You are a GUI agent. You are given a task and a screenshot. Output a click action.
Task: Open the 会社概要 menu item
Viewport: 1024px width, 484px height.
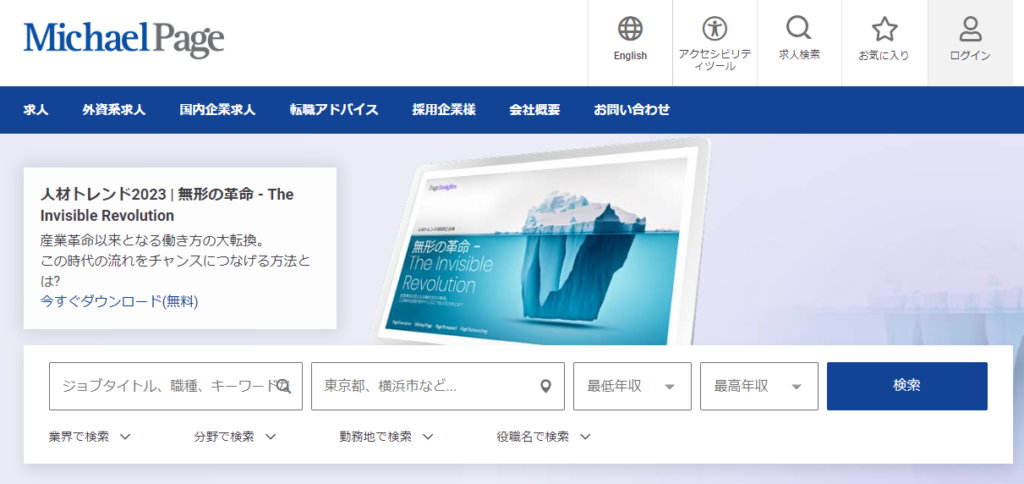tap(535, 110)
